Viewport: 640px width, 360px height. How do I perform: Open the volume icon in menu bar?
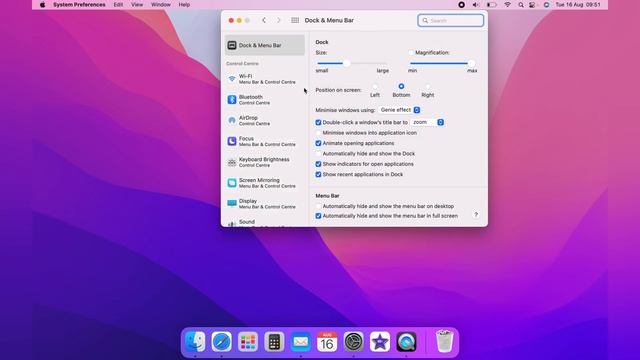pos(476,5)
